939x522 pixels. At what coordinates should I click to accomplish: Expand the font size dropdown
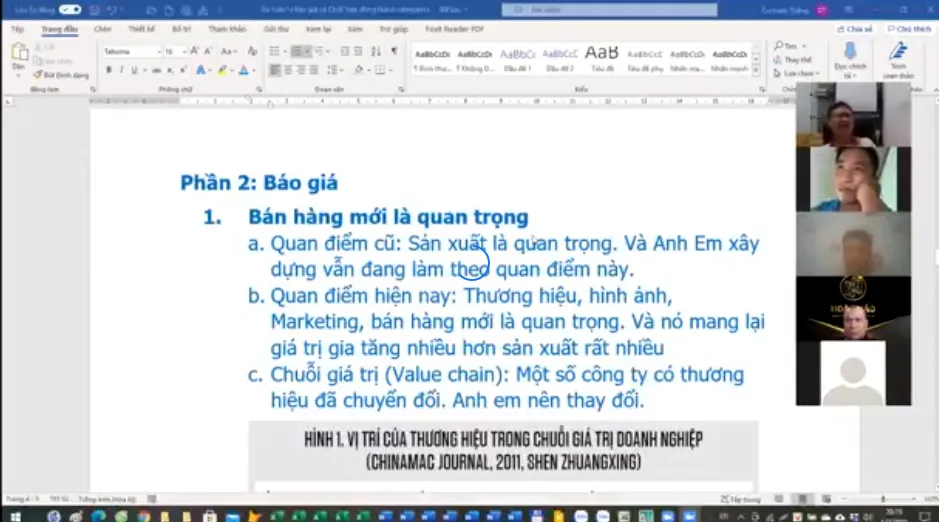point(183,51)
